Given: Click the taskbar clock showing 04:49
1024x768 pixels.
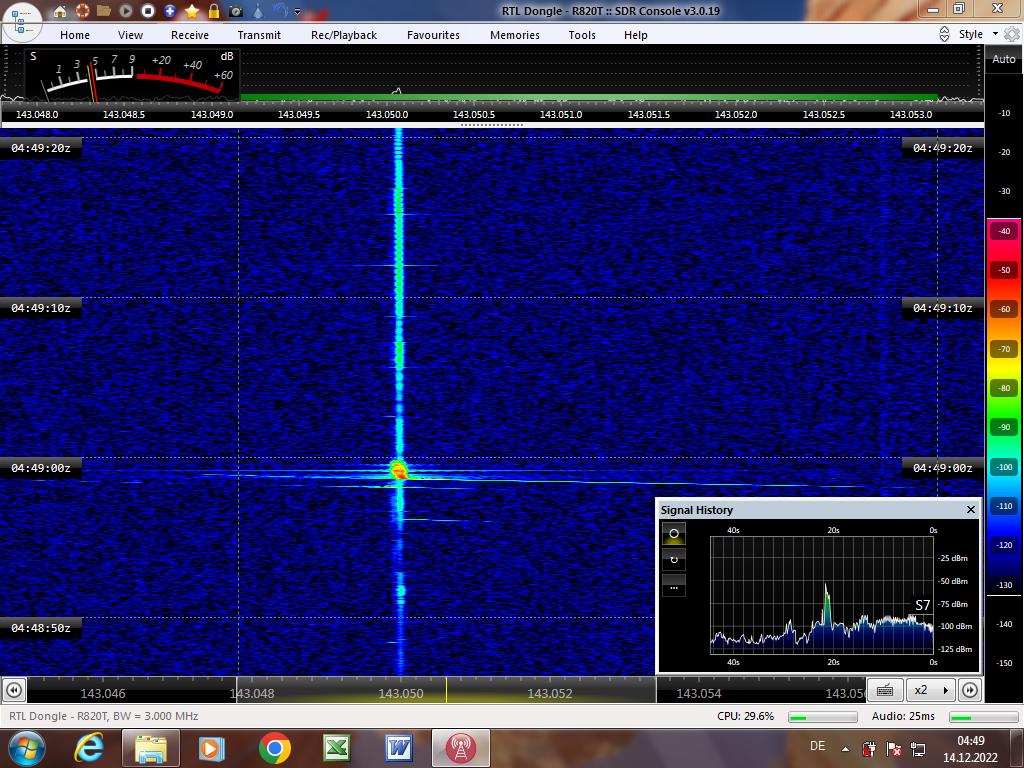Looking at the screenshot, I should coord(970,749).
